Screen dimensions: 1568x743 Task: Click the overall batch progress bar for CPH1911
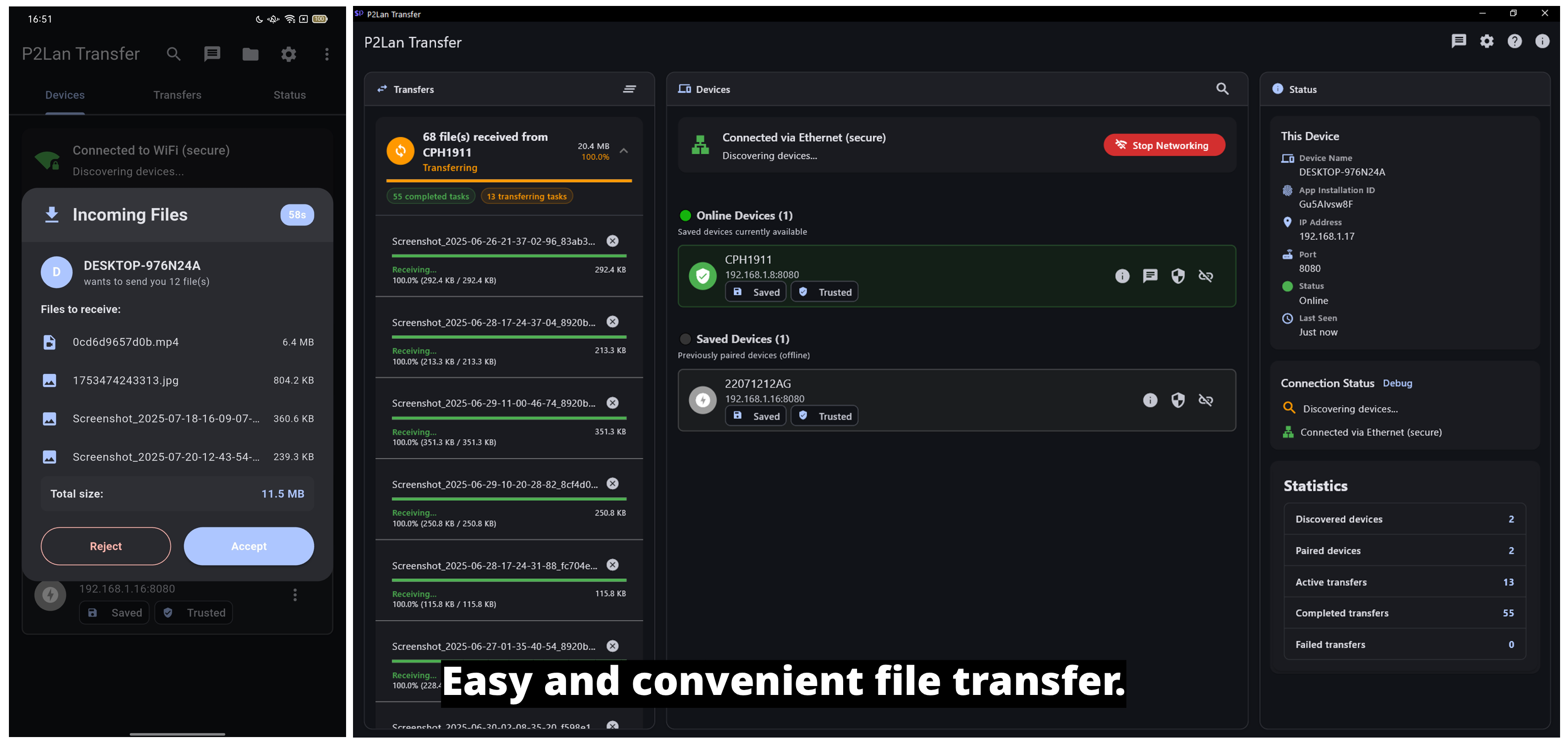click(x=509, y=181)
